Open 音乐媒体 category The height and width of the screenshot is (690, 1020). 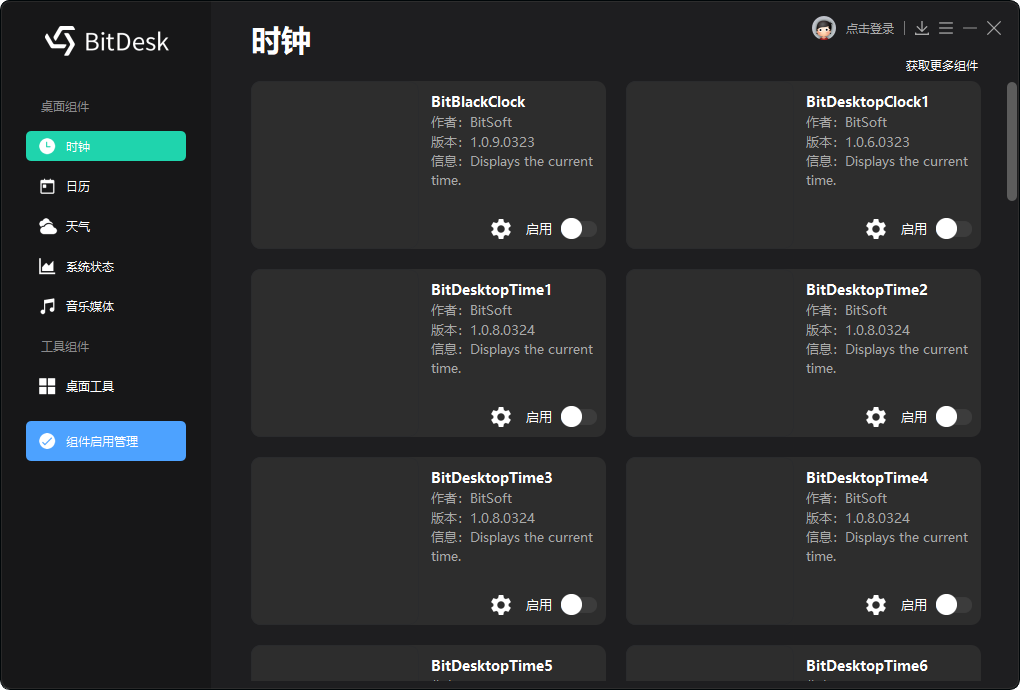tap(106, 306)
